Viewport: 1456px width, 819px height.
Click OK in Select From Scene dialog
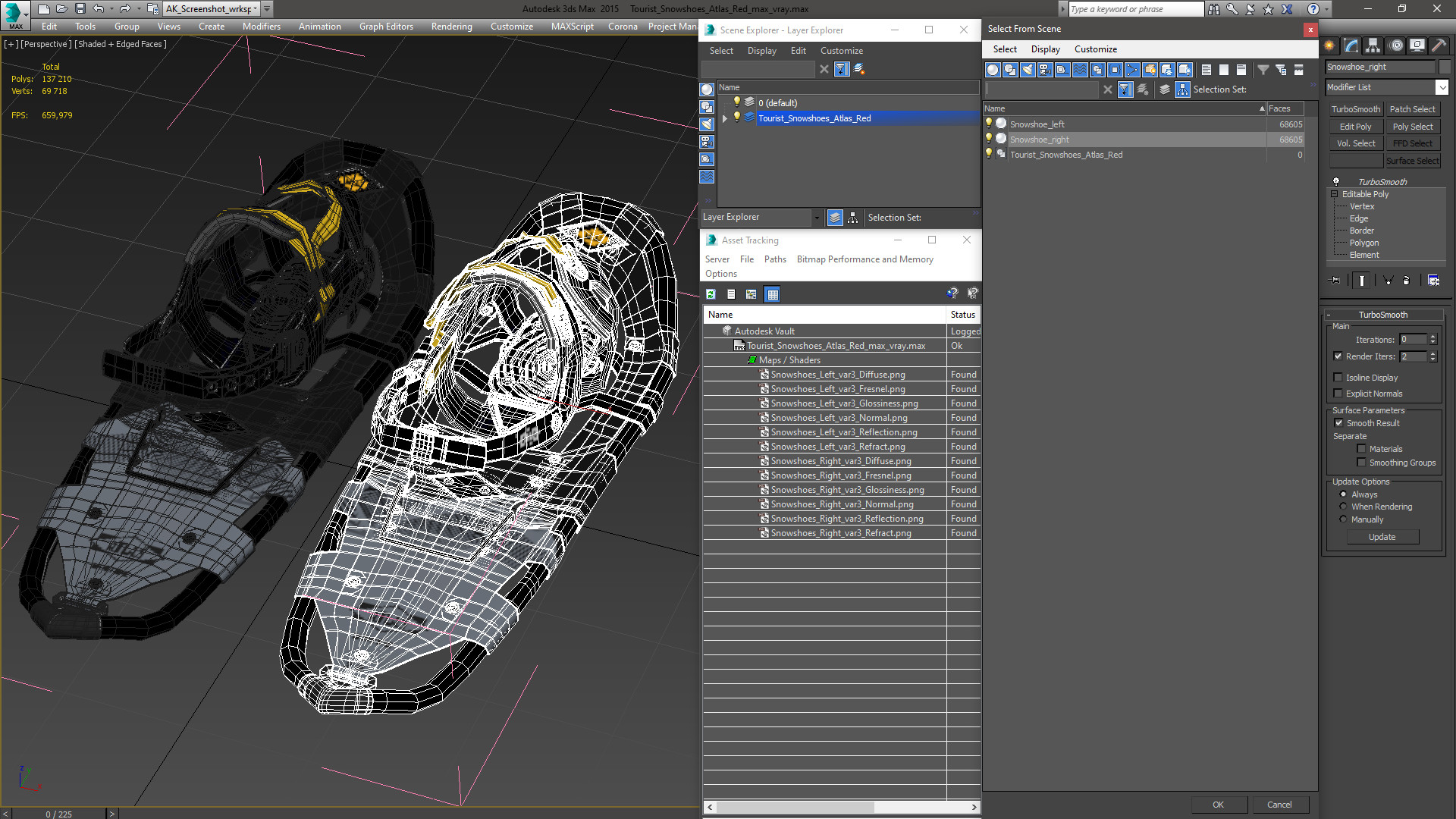[x=1218, y=805]
